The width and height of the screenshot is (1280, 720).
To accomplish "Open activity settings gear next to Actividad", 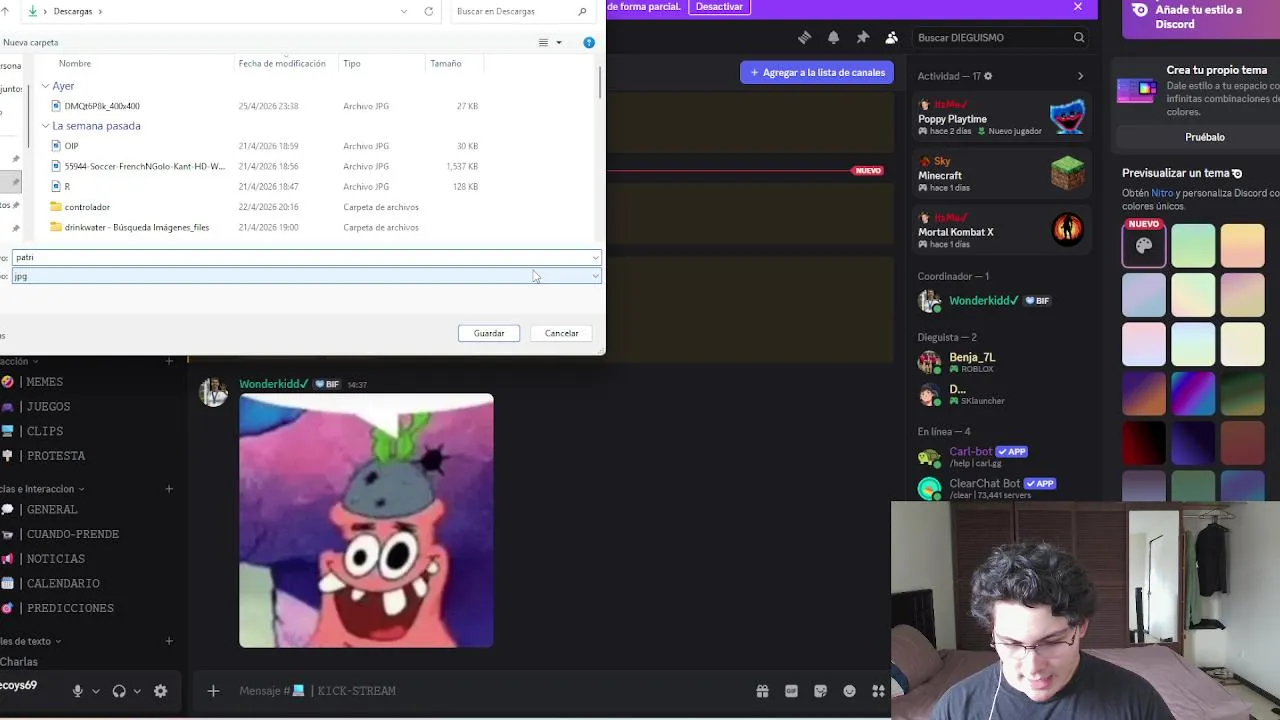I will tap(989, 76).
